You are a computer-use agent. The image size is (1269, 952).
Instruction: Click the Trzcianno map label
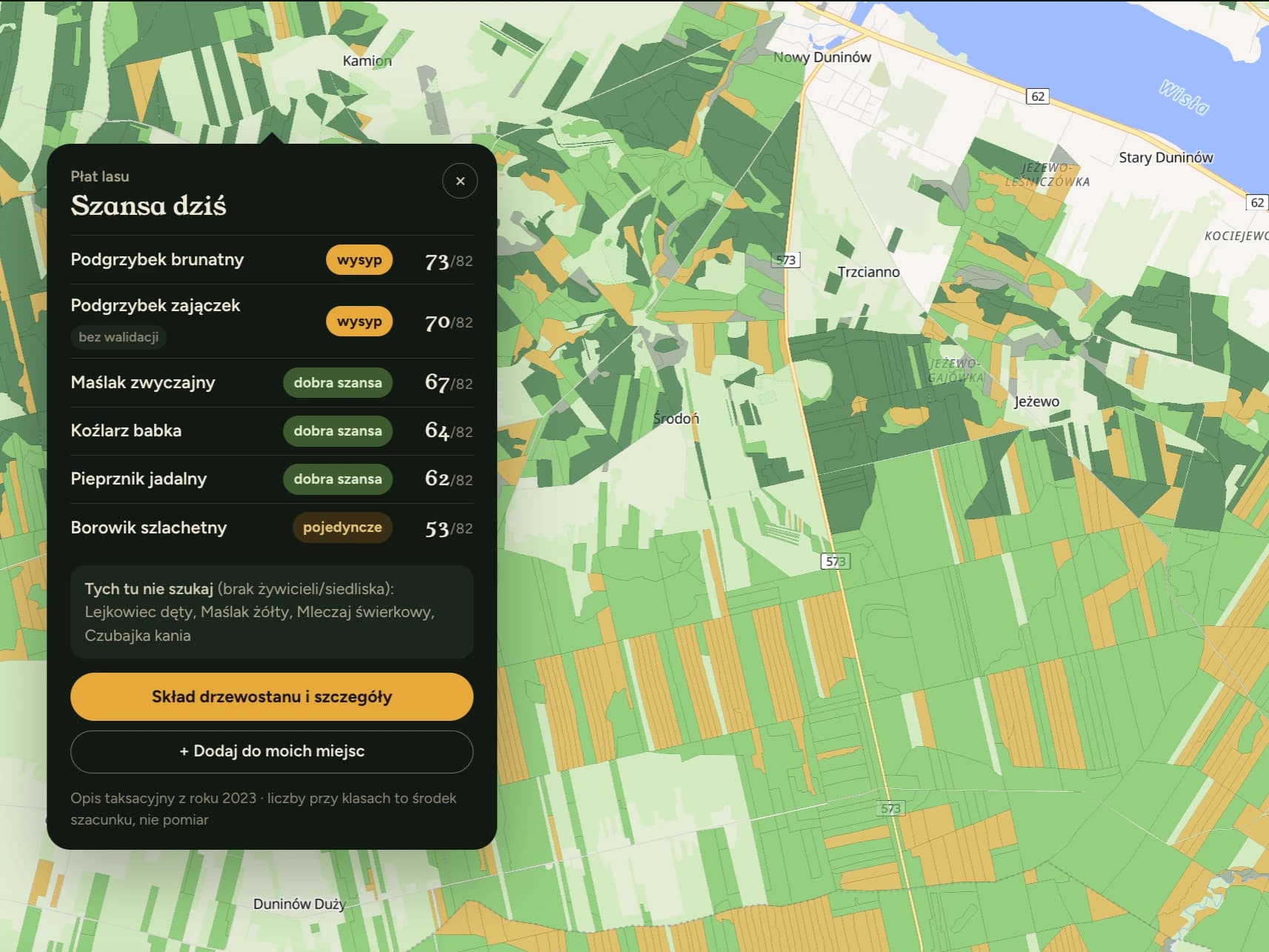point(868,272)
